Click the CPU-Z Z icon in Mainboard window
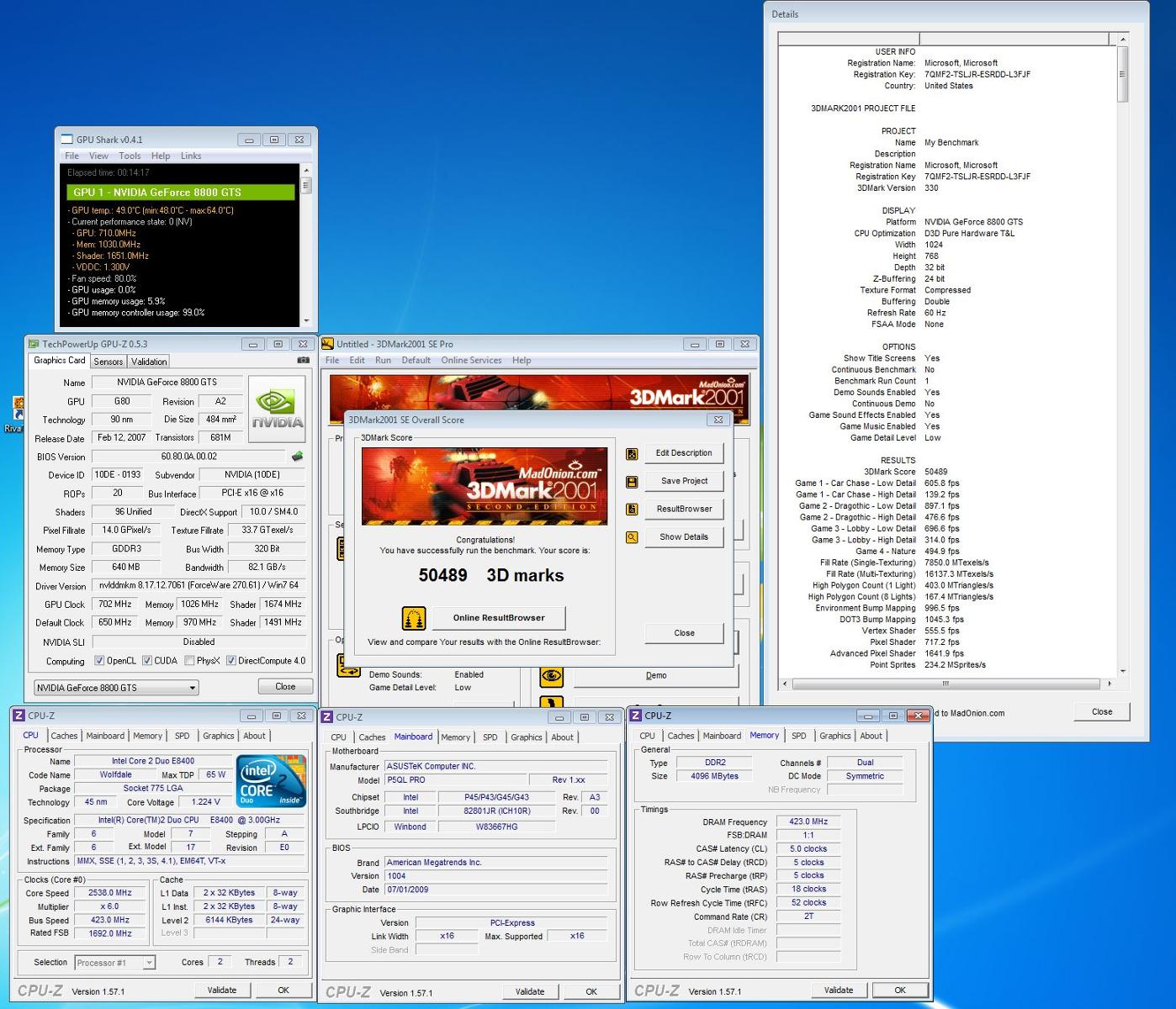1176x1009 pixels. click(327, 717)
